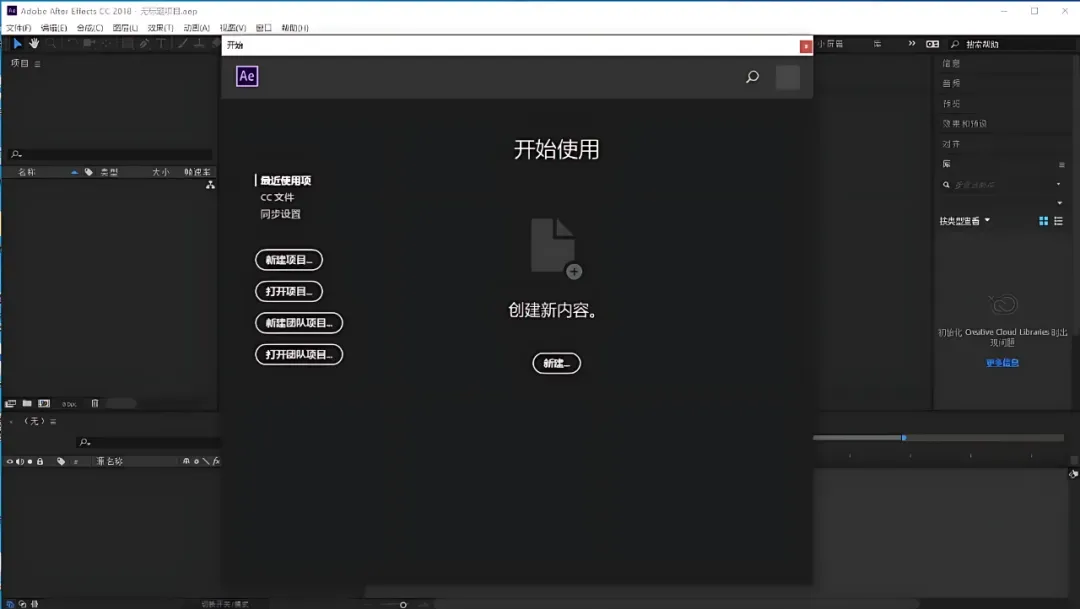1080x609 pixels.
Task: Switch Libraries to list view
Action: click(1059, 221)
